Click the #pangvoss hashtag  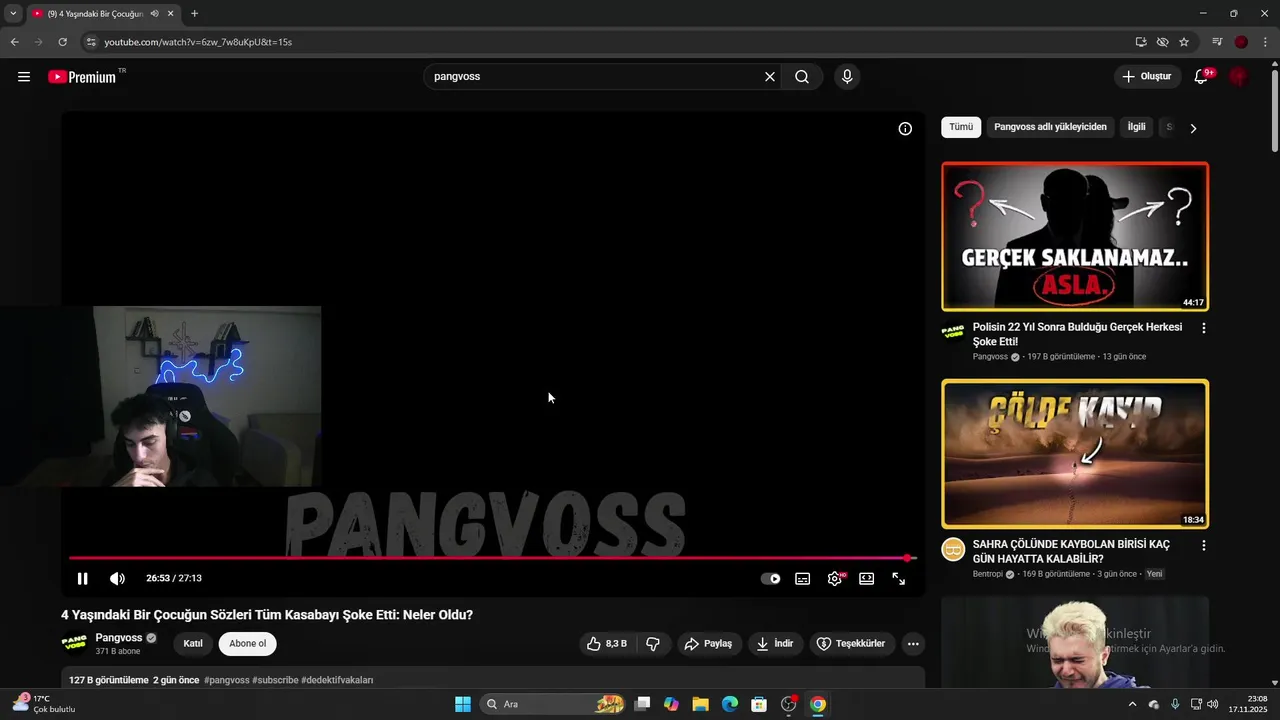pos(226,680)
